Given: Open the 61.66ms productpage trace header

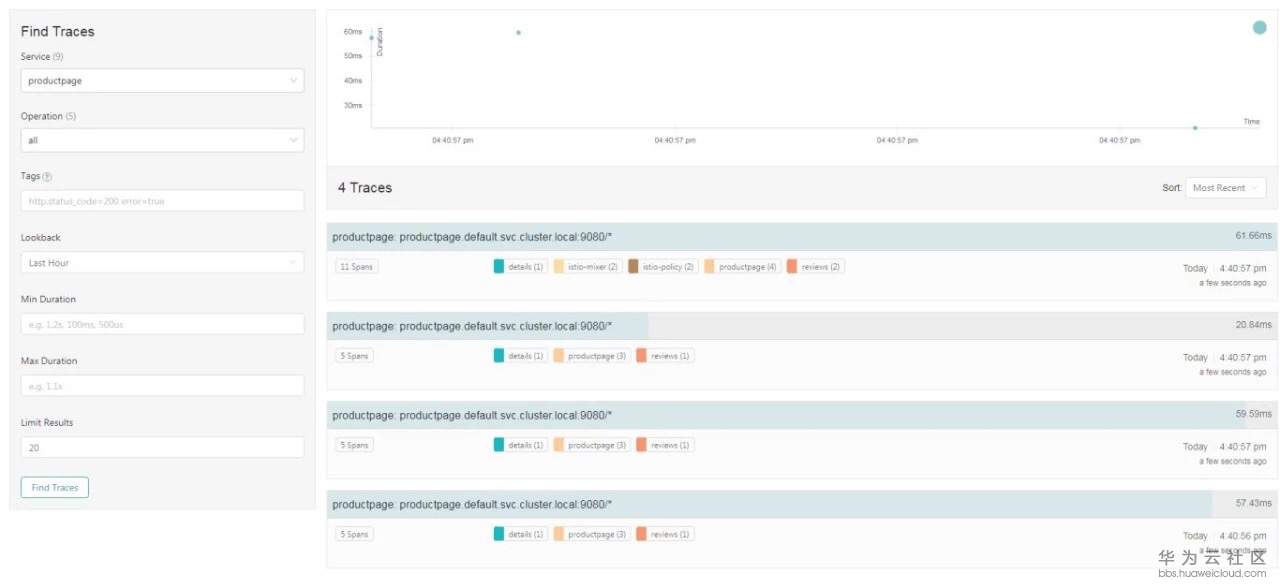Looking at the screenshot, I should coord(802,236).
